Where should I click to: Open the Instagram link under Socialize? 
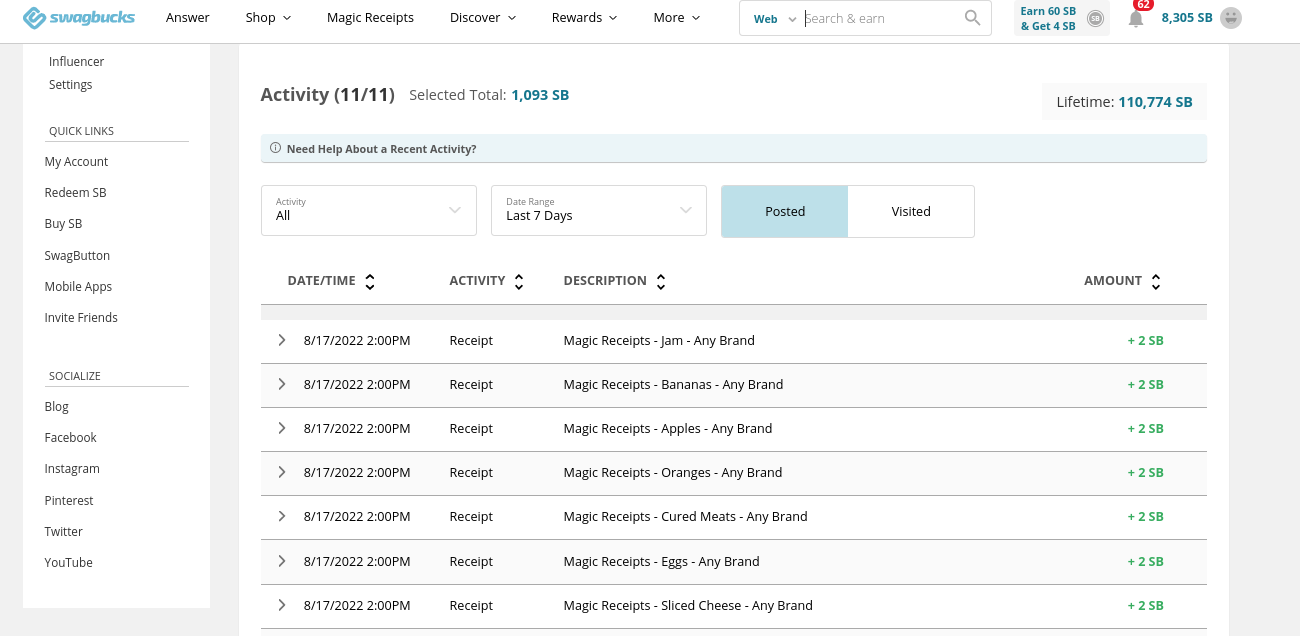tap(72, 468)
